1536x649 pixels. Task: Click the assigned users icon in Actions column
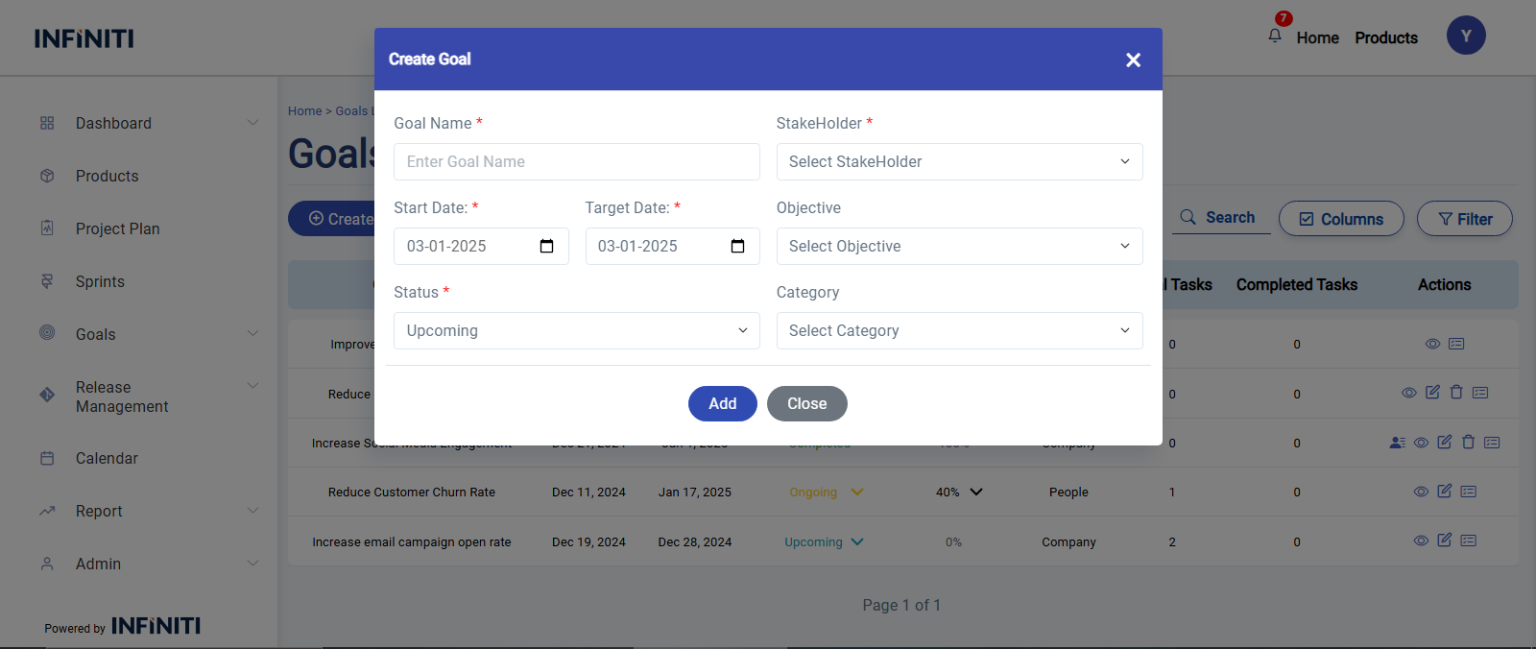[x=1397, y=442]
